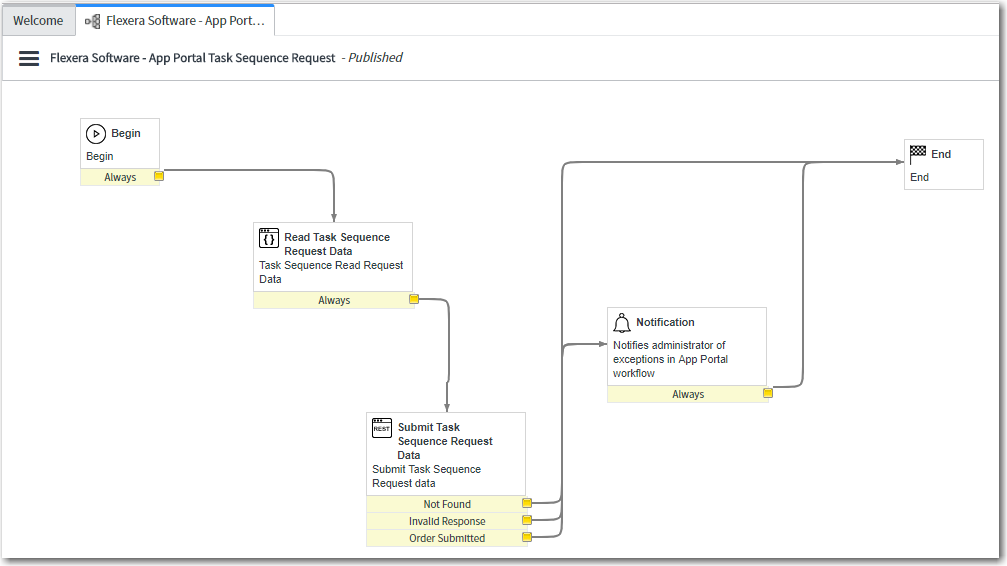Click yellow connector on Read Task Sequence Always
The height and width of the screenshot is (566, 1007).
tap(414, 299)
